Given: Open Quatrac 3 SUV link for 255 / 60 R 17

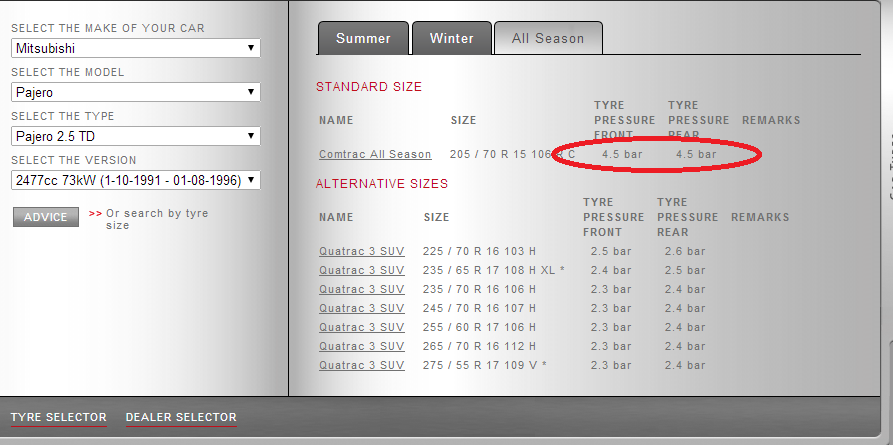Looking at the screenshot, I should (362, 327).
